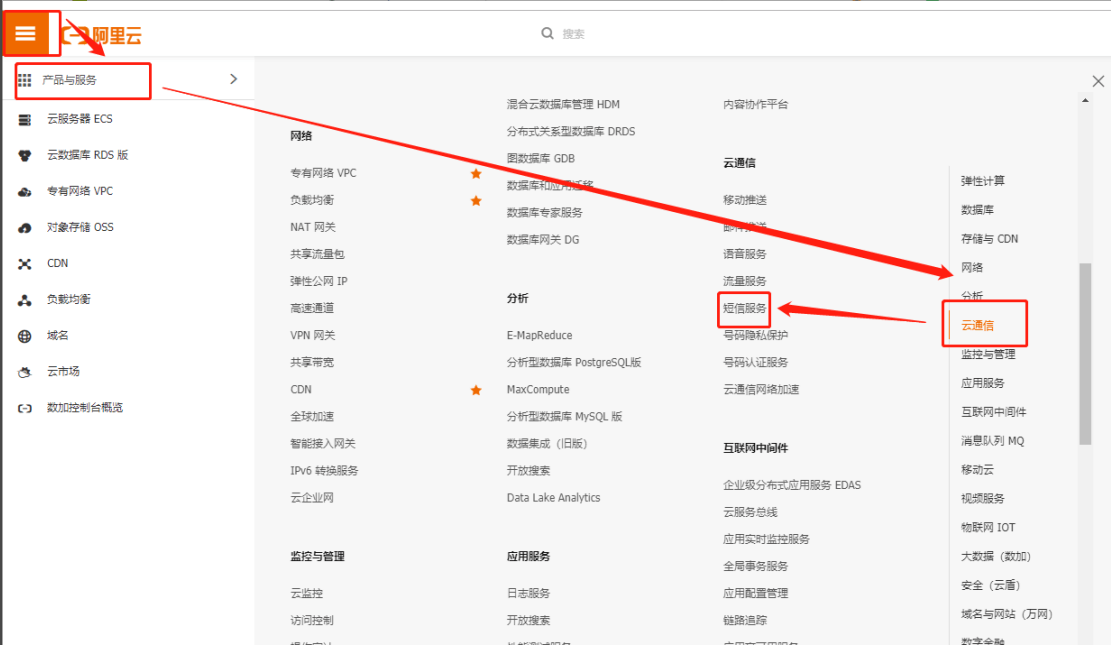
Task: Open Data Lake Analytics link
Action: pyautogui.click(x=553, y=498)
